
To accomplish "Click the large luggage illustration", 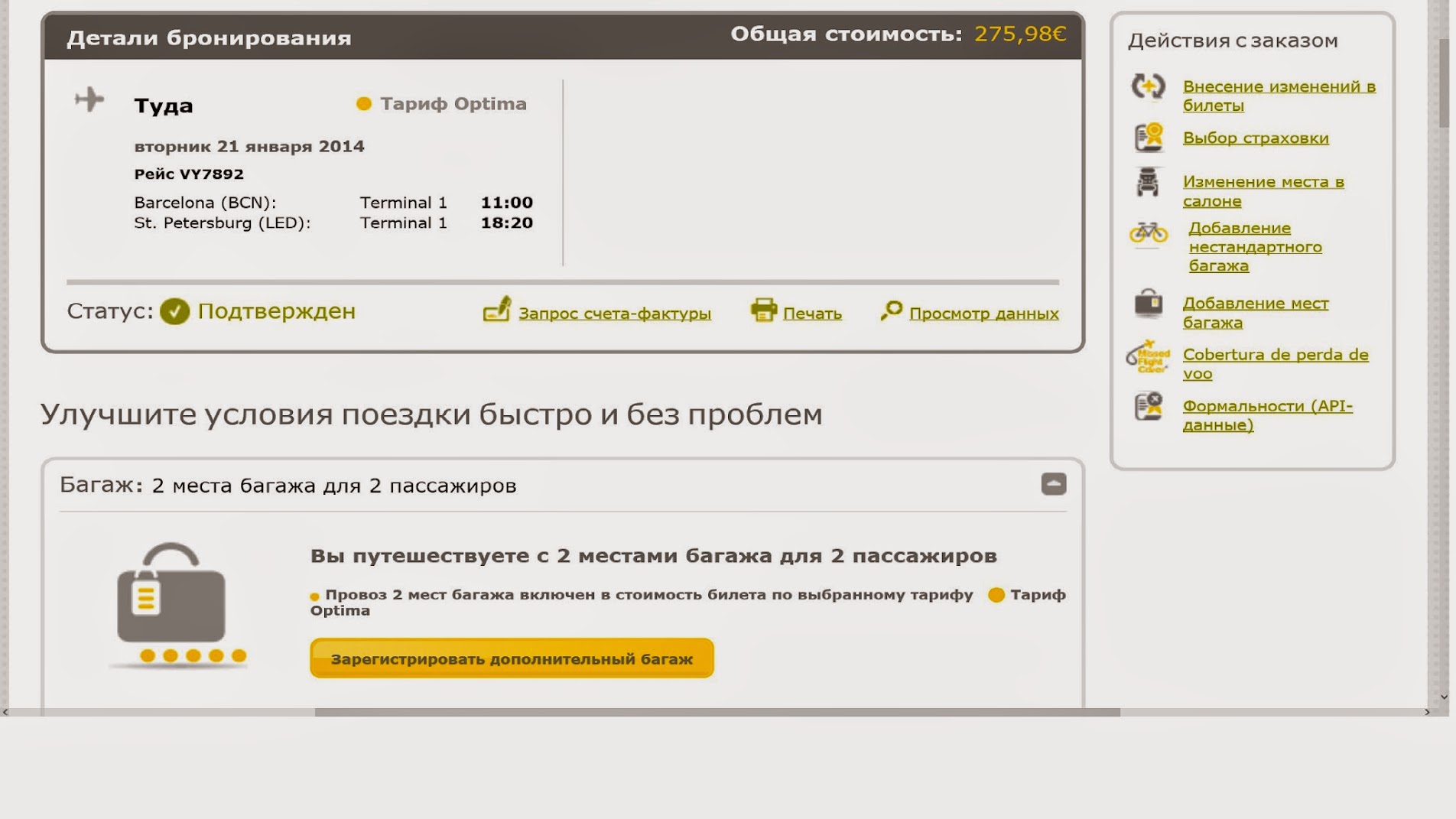I will (x=177, y=604).
